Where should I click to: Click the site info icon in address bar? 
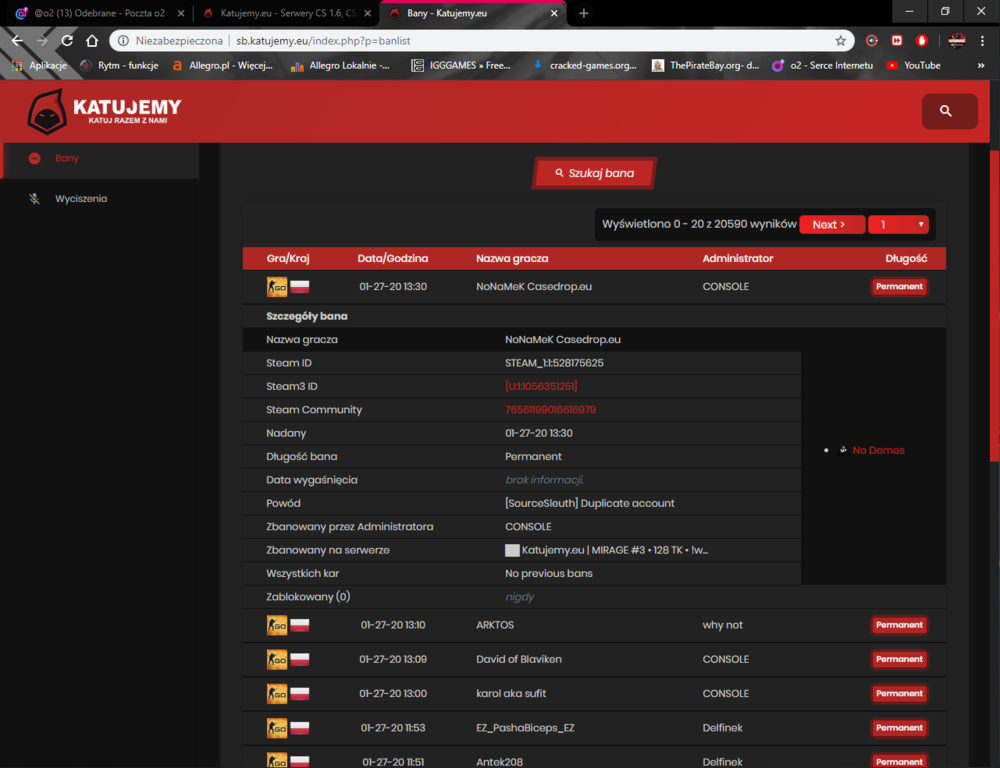[123, 41]
